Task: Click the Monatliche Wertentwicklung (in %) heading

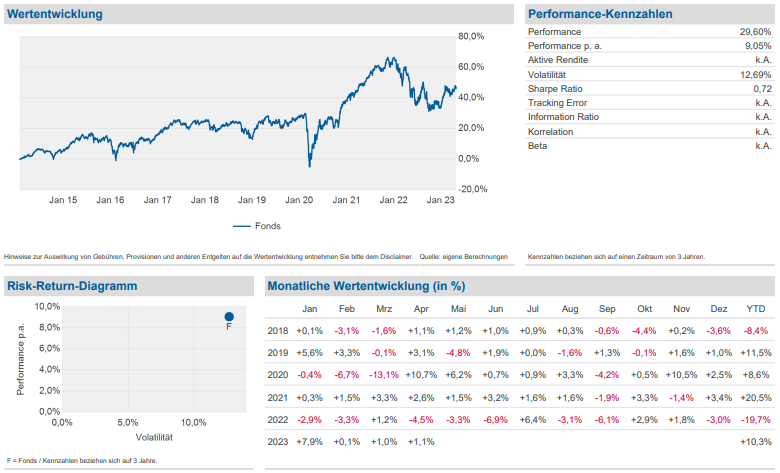Action: coord(366,286)
